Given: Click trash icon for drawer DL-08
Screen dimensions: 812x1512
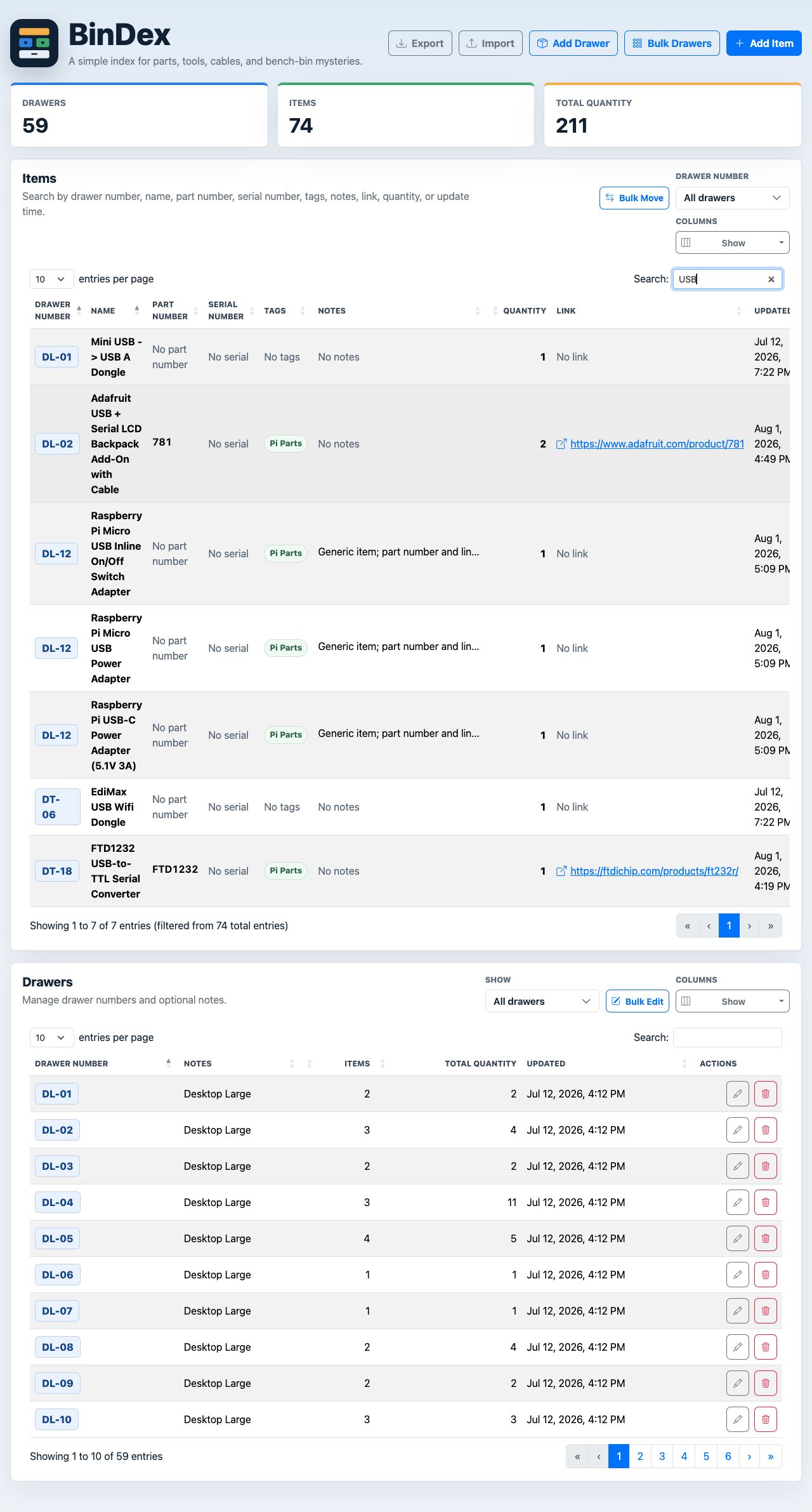Looking at the screenshot, I should click(766, 1347).
